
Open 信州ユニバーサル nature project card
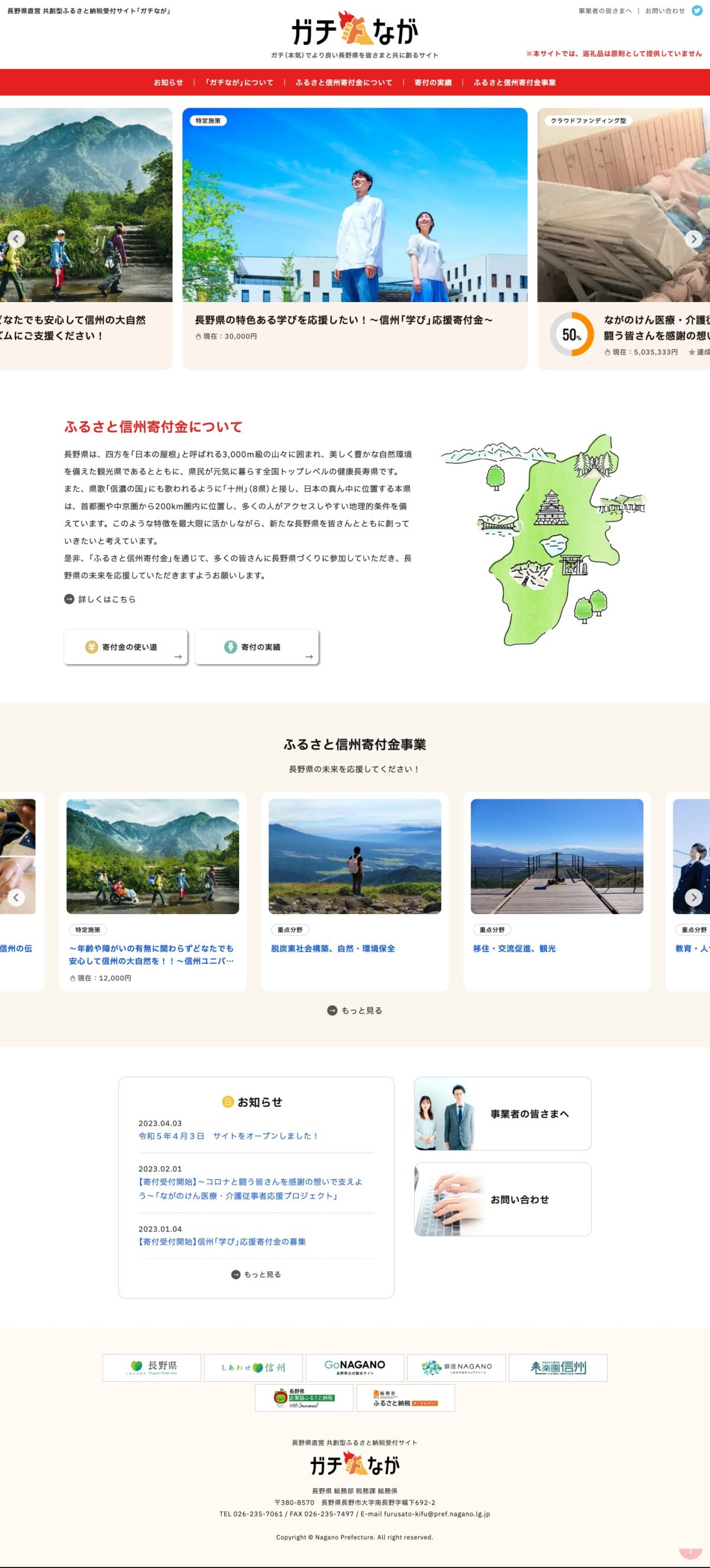(x=153, y=891)
